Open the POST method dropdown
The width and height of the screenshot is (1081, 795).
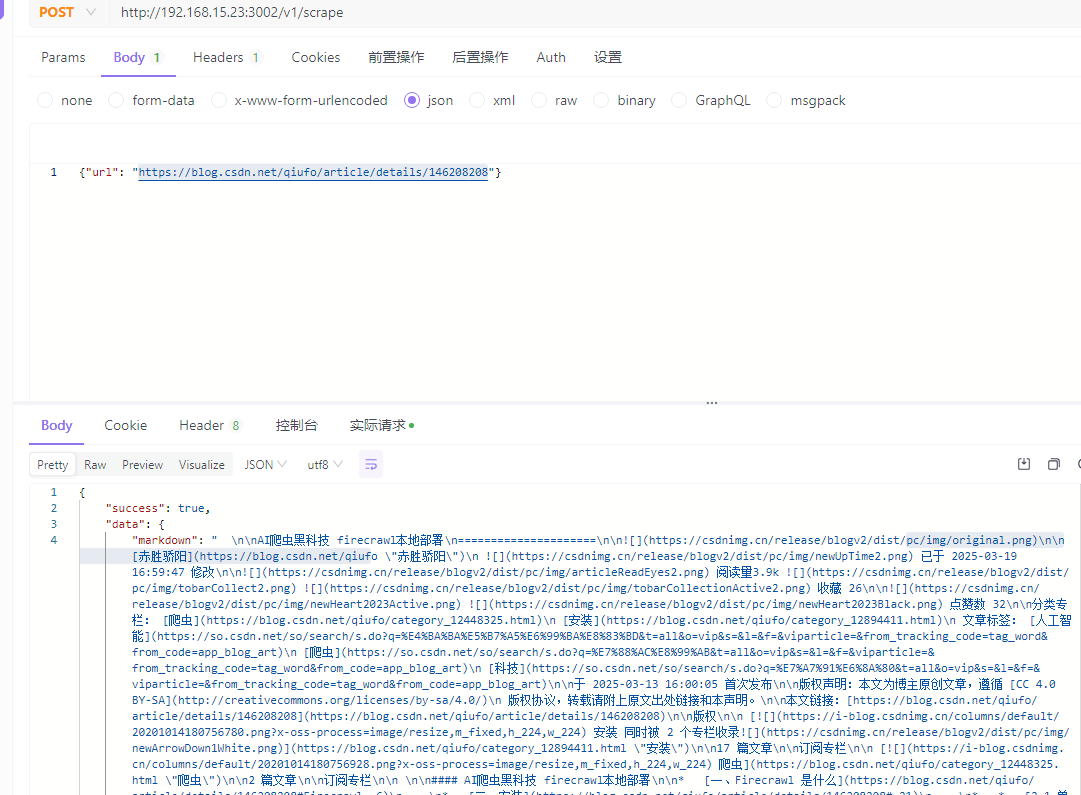pos(68,12)
